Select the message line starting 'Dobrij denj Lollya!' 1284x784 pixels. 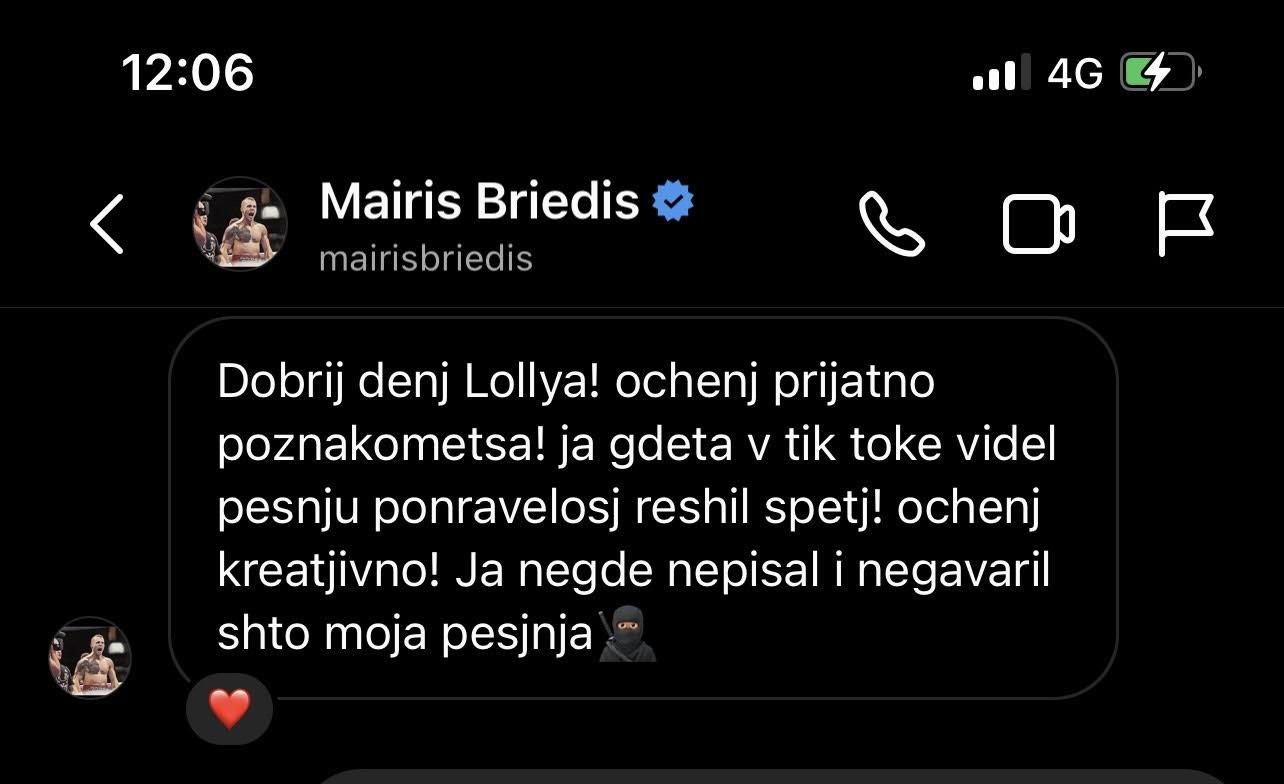point(576,383)
